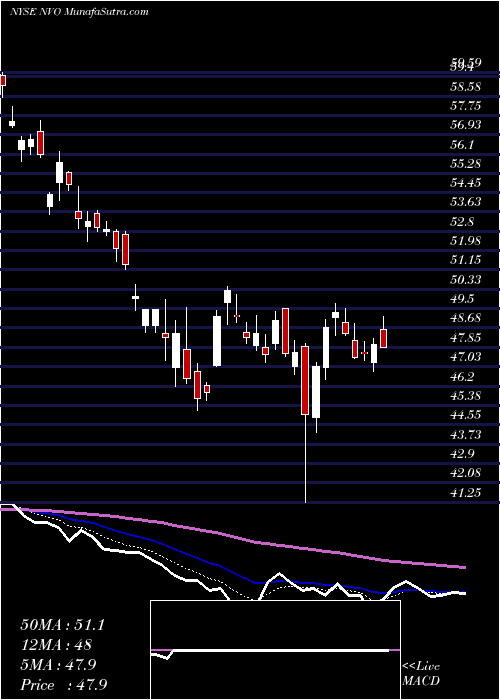Click the 58.58 price level label
This screenshot has height=700, width=500.
point(466,87)
